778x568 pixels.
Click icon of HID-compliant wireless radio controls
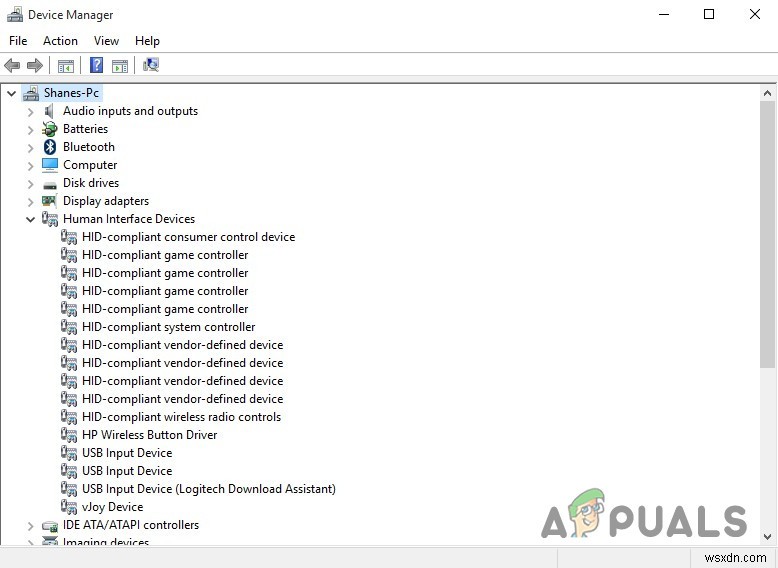(x=69, y=417)
